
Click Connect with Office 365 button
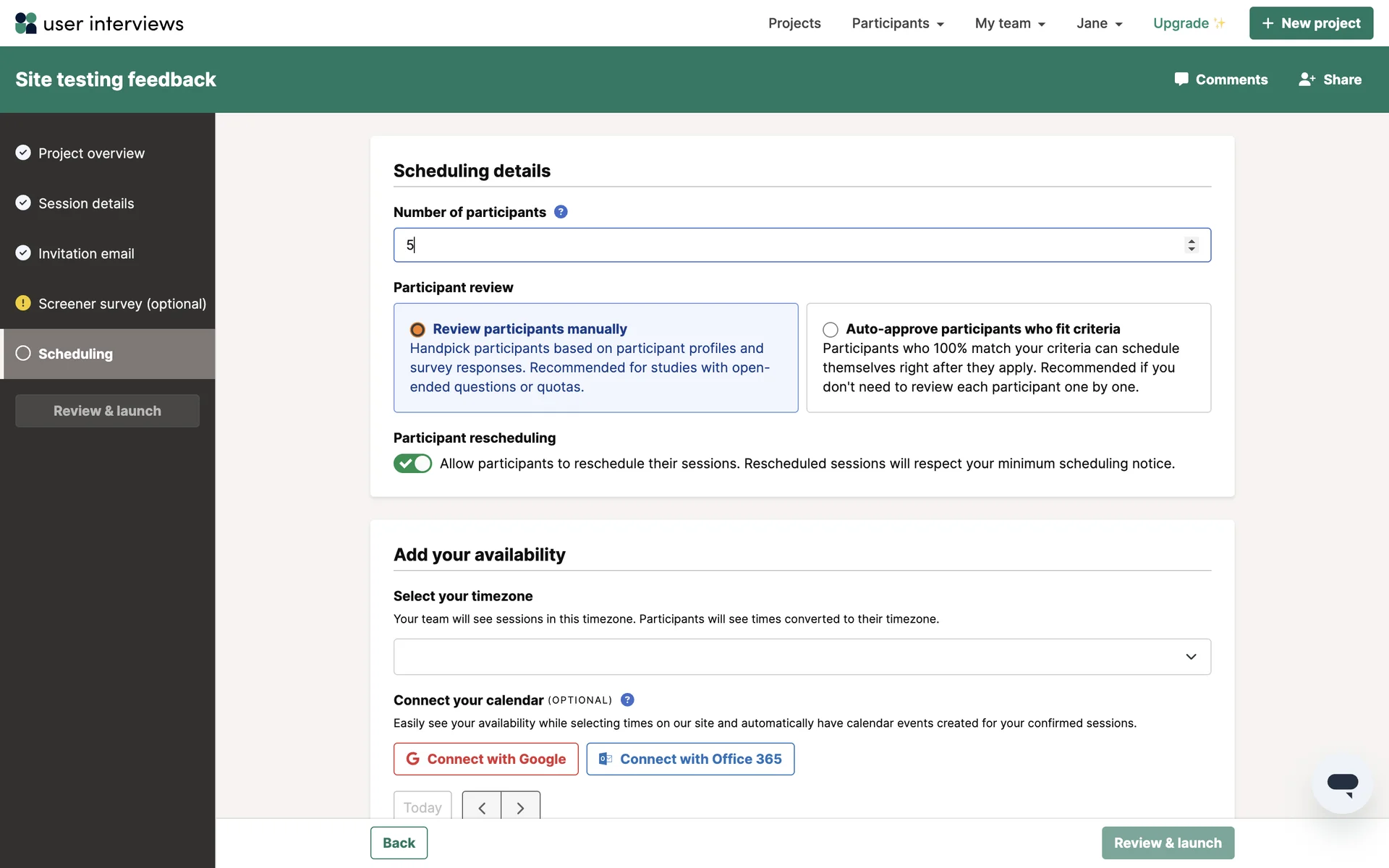click(x=690, y=759)
